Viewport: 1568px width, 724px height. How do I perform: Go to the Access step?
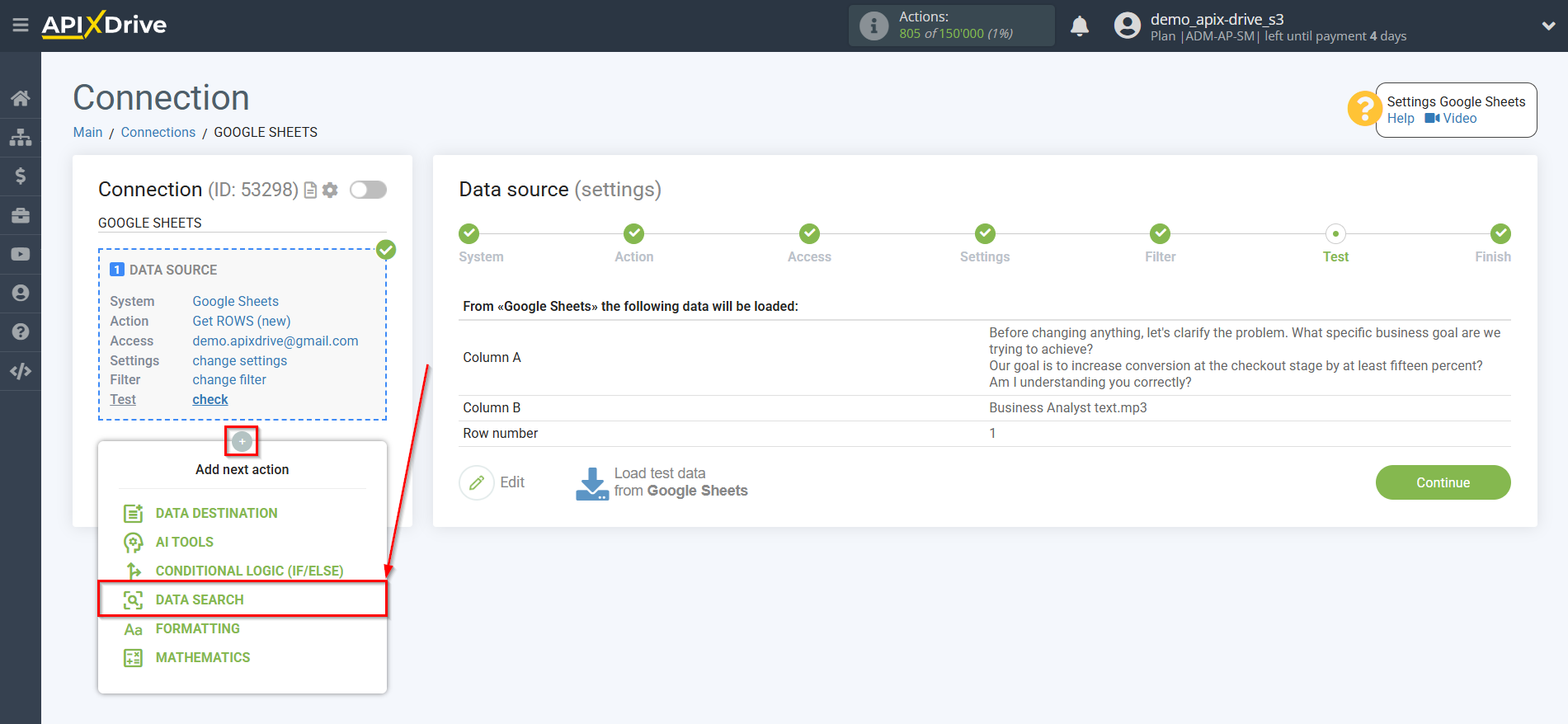click(809, 234)
